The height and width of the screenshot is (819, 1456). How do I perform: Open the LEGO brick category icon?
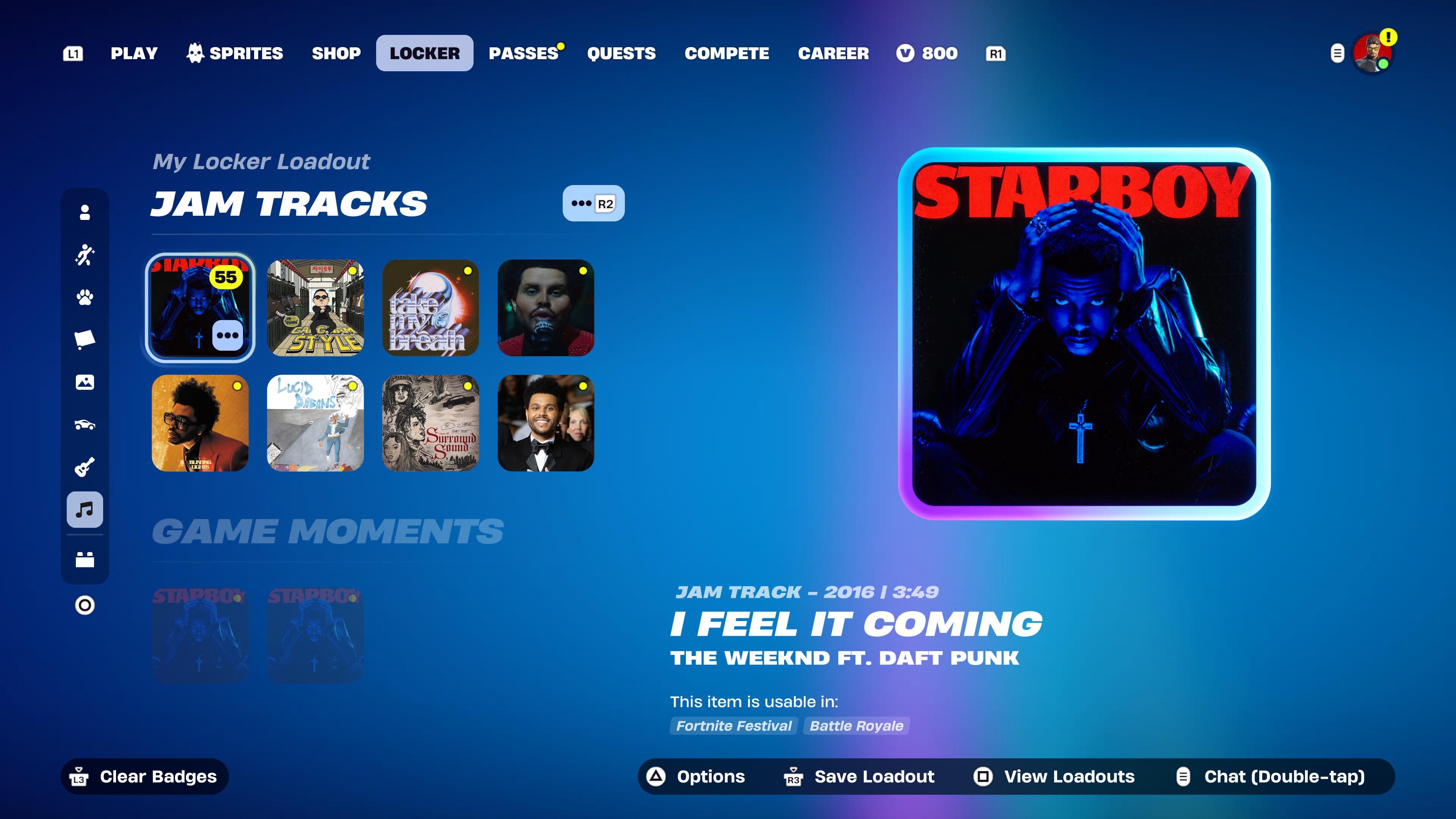click(x=85, y=560)
